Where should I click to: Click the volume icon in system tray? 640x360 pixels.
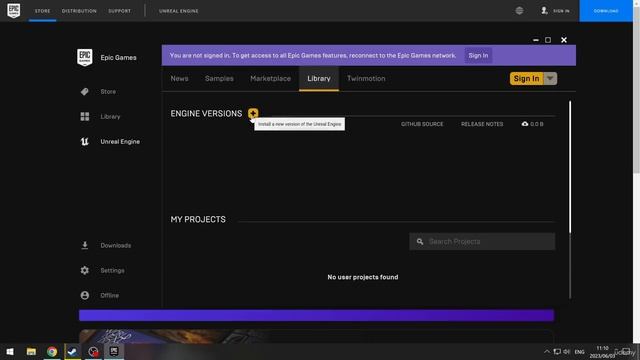(x=567, y=351)
